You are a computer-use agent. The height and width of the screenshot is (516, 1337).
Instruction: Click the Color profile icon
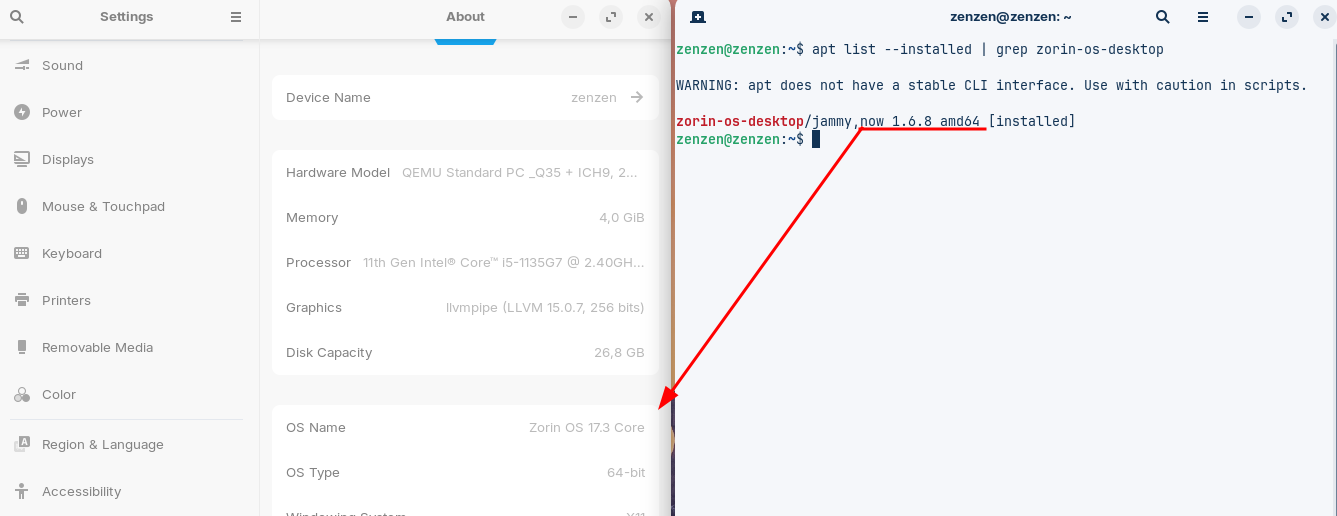point(22,395)
